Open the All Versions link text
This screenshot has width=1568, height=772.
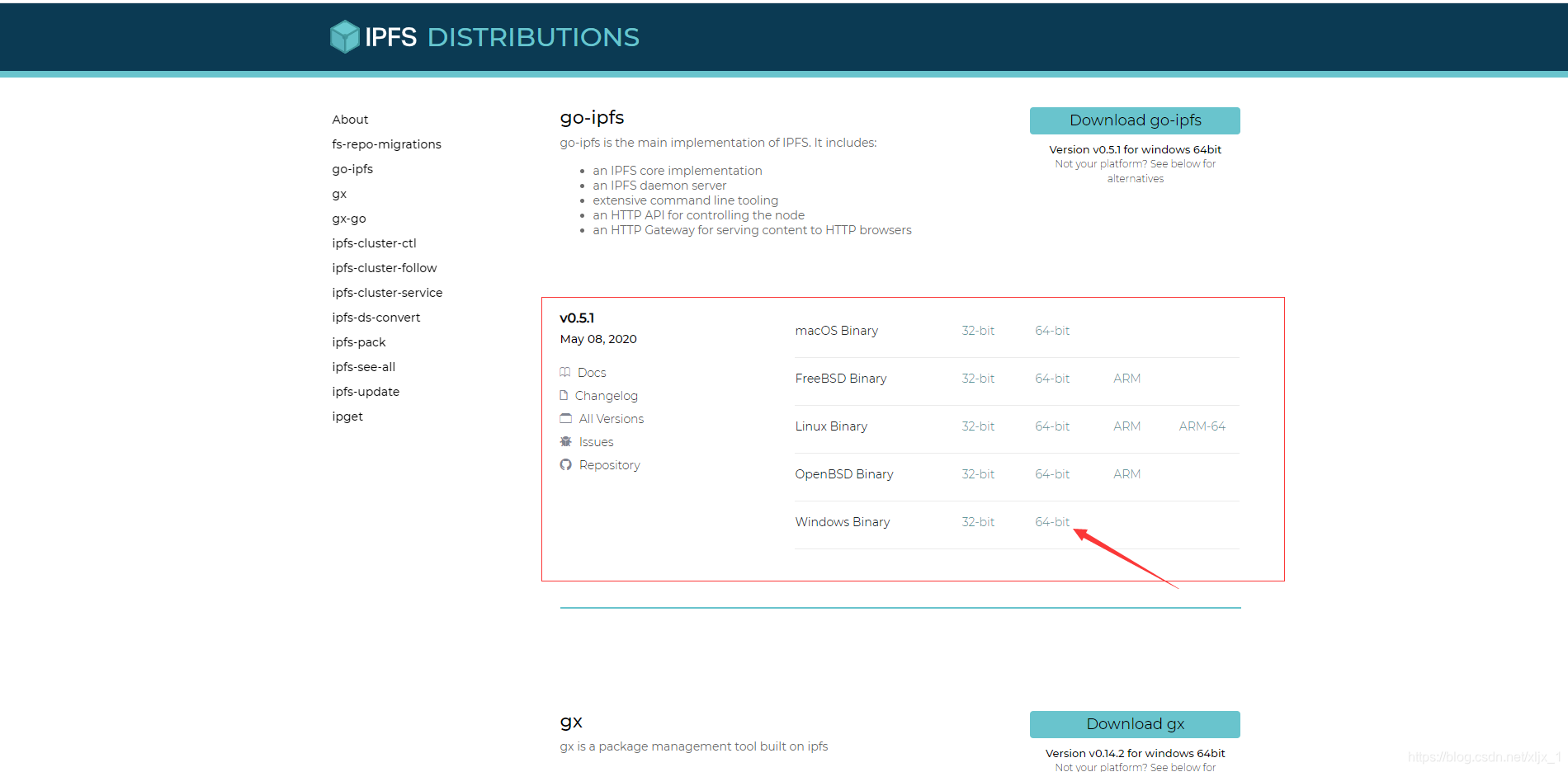(x=612, y=419)
